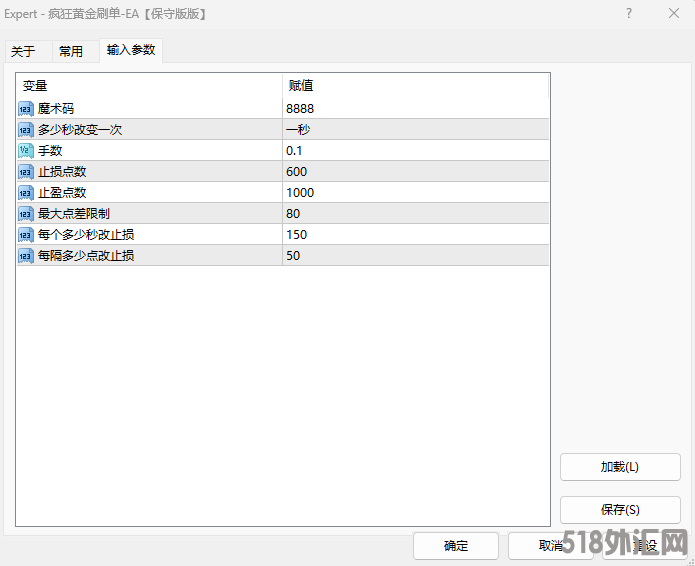Select the 每隔多少点改止损 variable name
695x566 pixels.
pos(86,256)
